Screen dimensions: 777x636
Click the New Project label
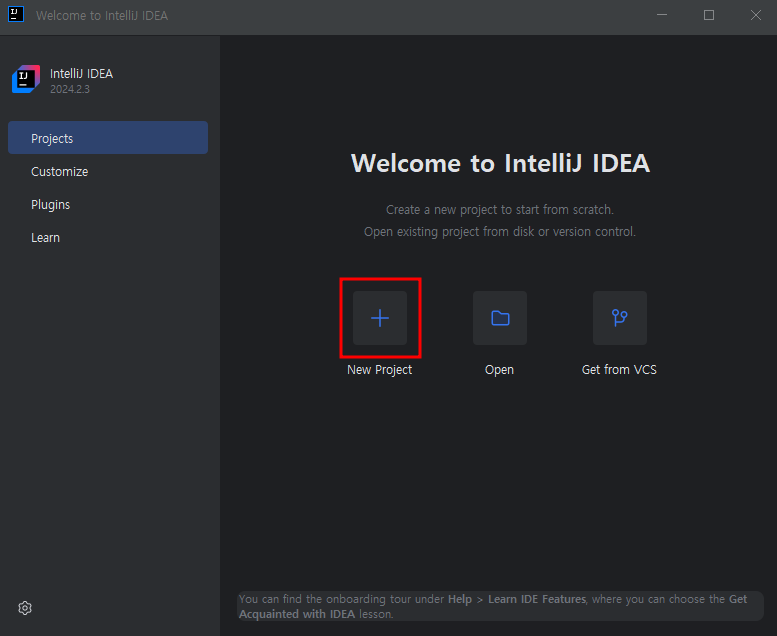[x=380, y=370]
